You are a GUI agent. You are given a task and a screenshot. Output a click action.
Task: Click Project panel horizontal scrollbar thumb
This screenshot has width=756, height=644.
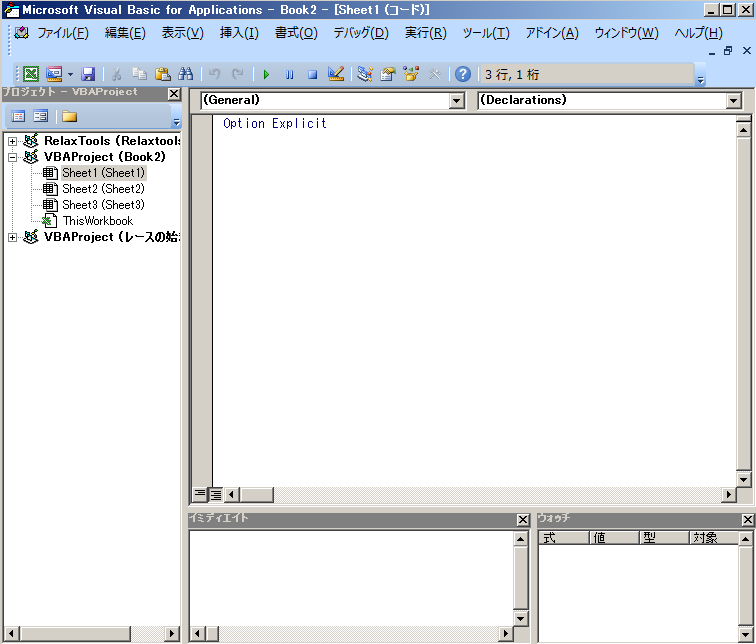coord(75,633)
